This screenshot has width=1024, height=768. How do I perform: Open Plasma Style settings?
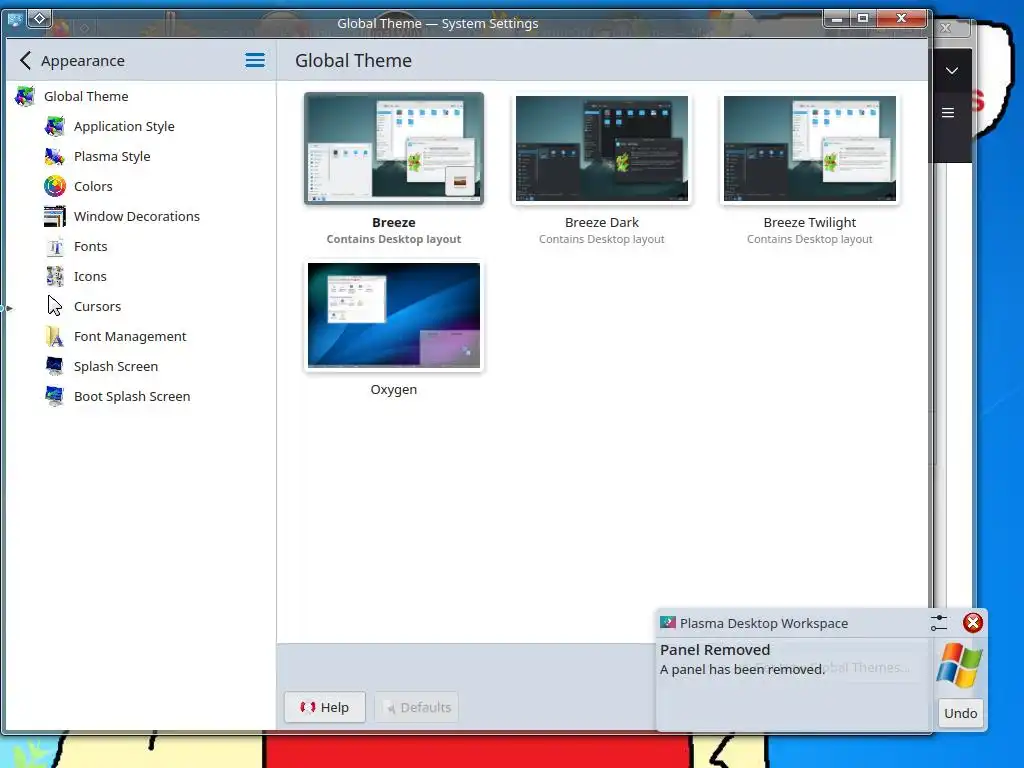tap(112, 156)
